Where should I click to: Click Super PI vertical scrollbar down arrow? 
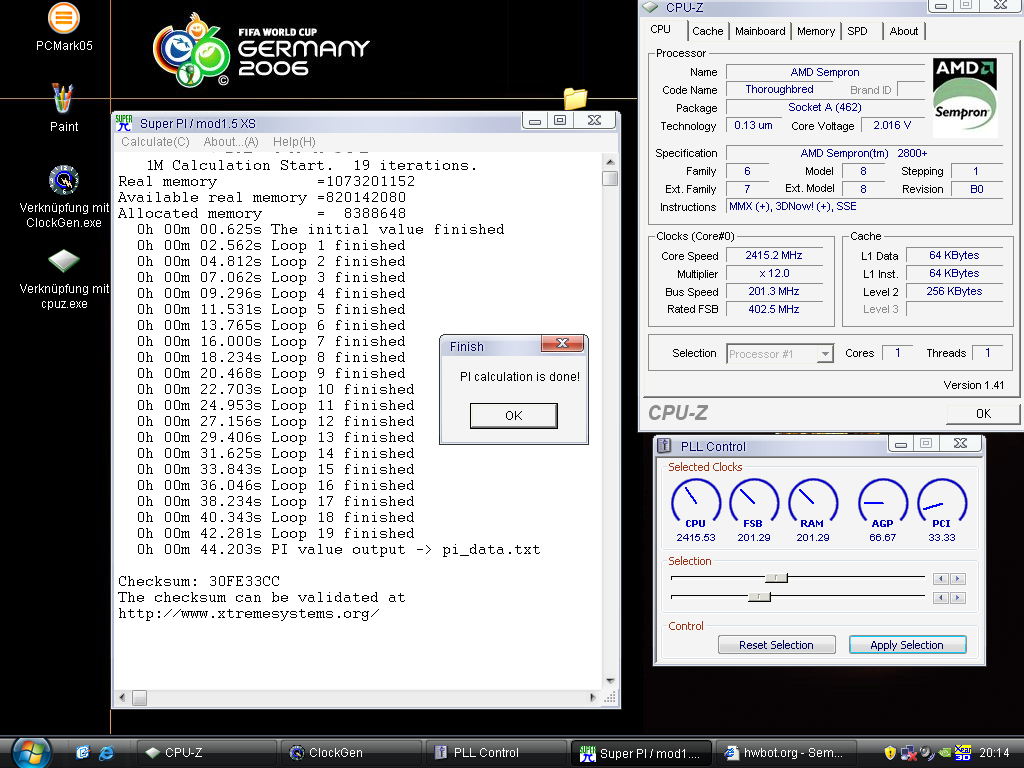[x=610, y=681]
